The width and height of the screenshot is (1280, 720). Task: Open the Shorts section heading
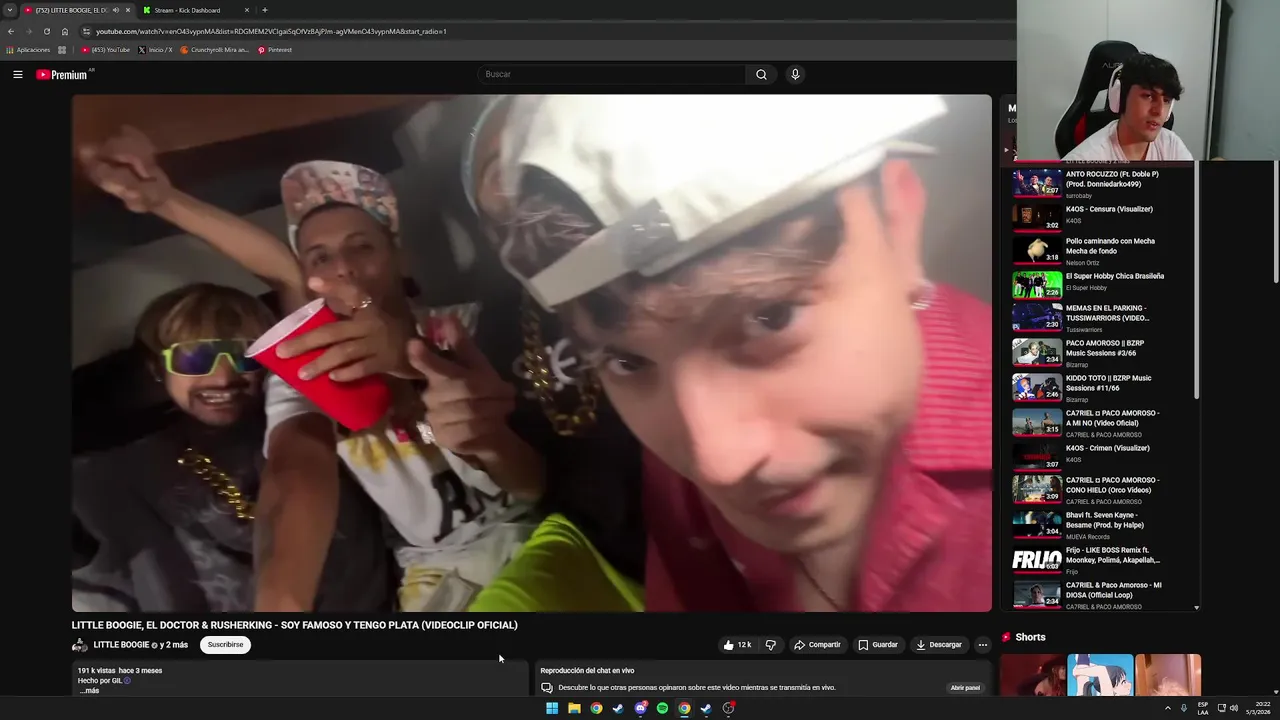(x=1030, y=637)
